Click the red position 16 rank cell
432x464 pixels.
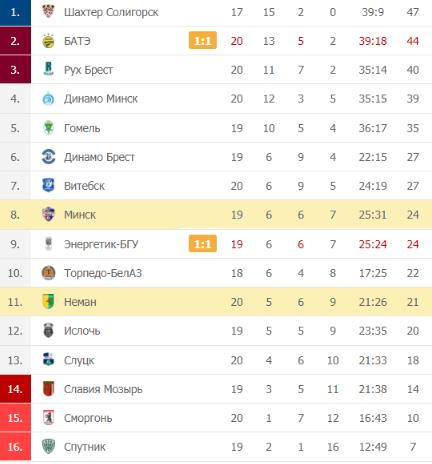15,446
